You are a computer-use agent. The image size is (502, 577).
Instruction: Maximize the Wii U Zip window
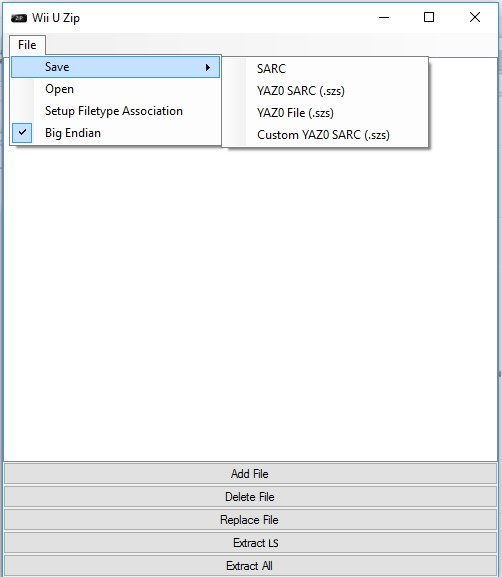pyautogui.click(x=429, y=17)
